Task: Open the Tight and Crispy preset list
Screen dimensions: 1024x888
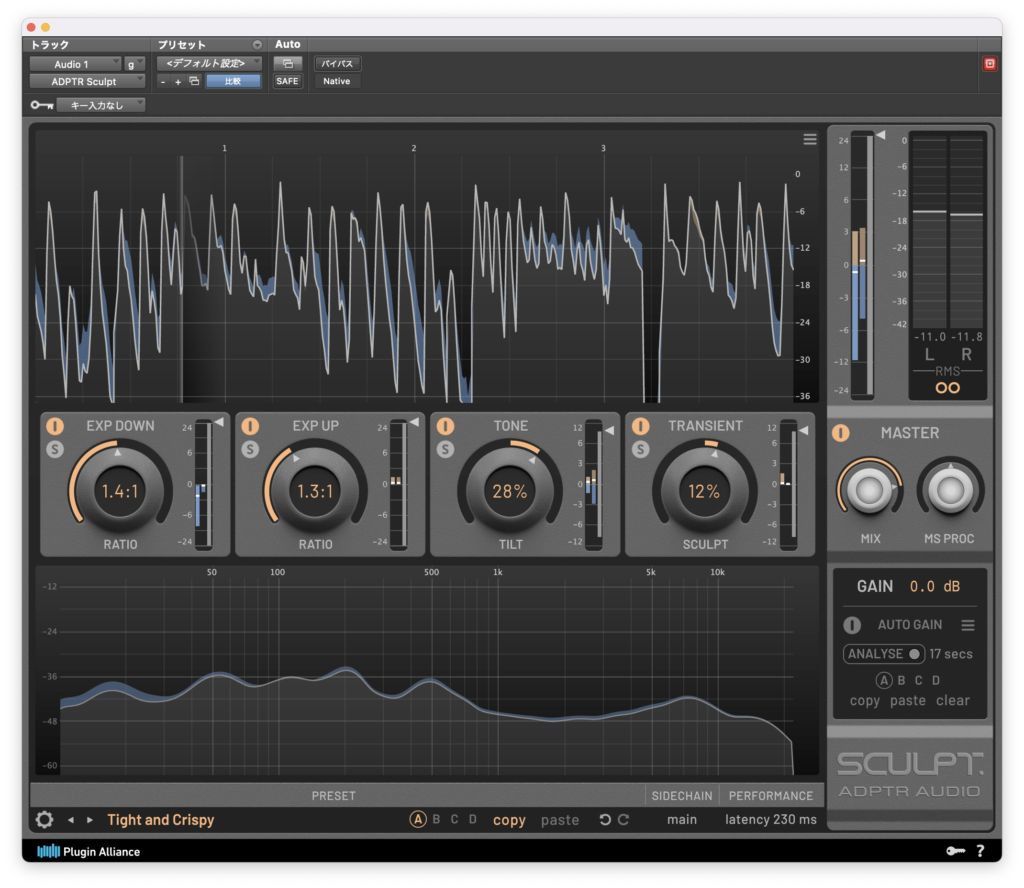Action: pyautogui.click(x=161, y=819)
